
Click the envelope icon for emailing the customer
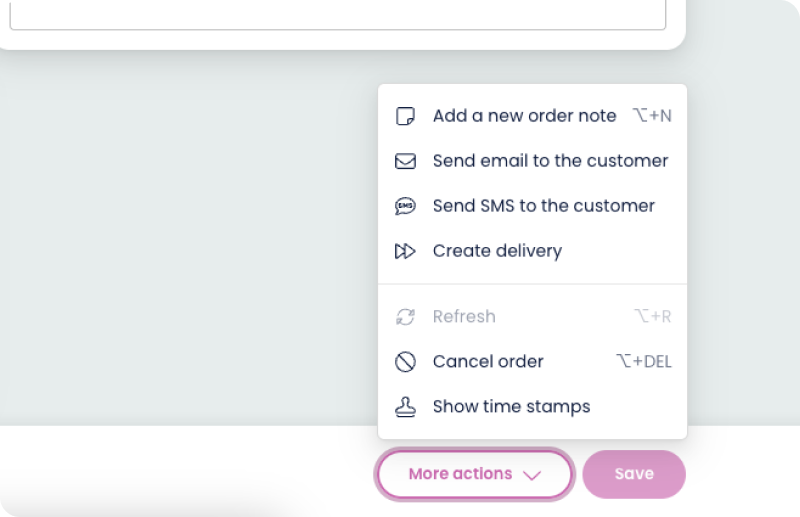[x=405, y=161]
